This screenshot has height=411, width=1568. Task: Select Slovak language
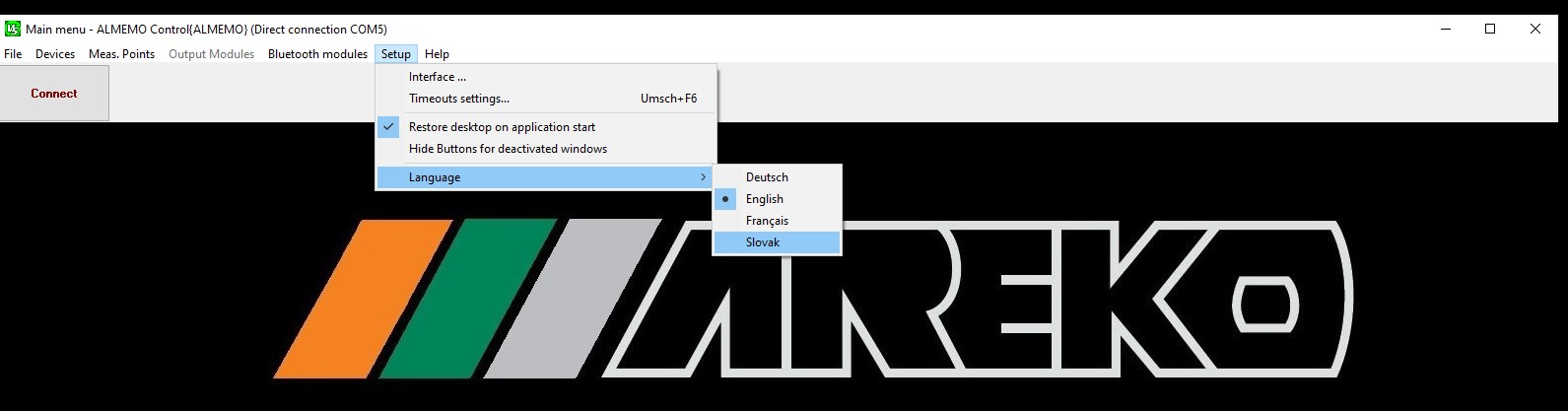777,242
